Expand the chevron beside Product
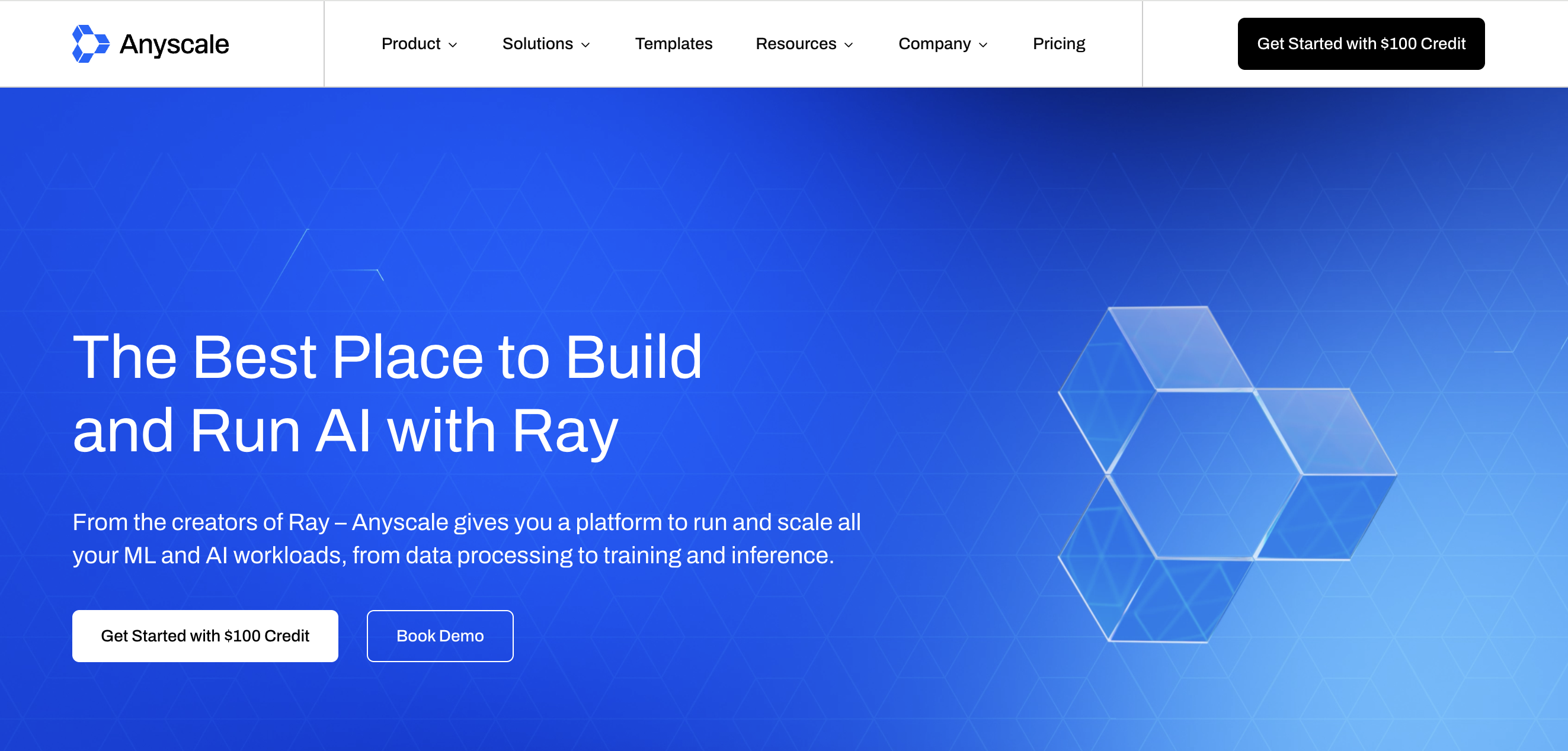Screen dimensions: 1568x751 tap(453, 45)
